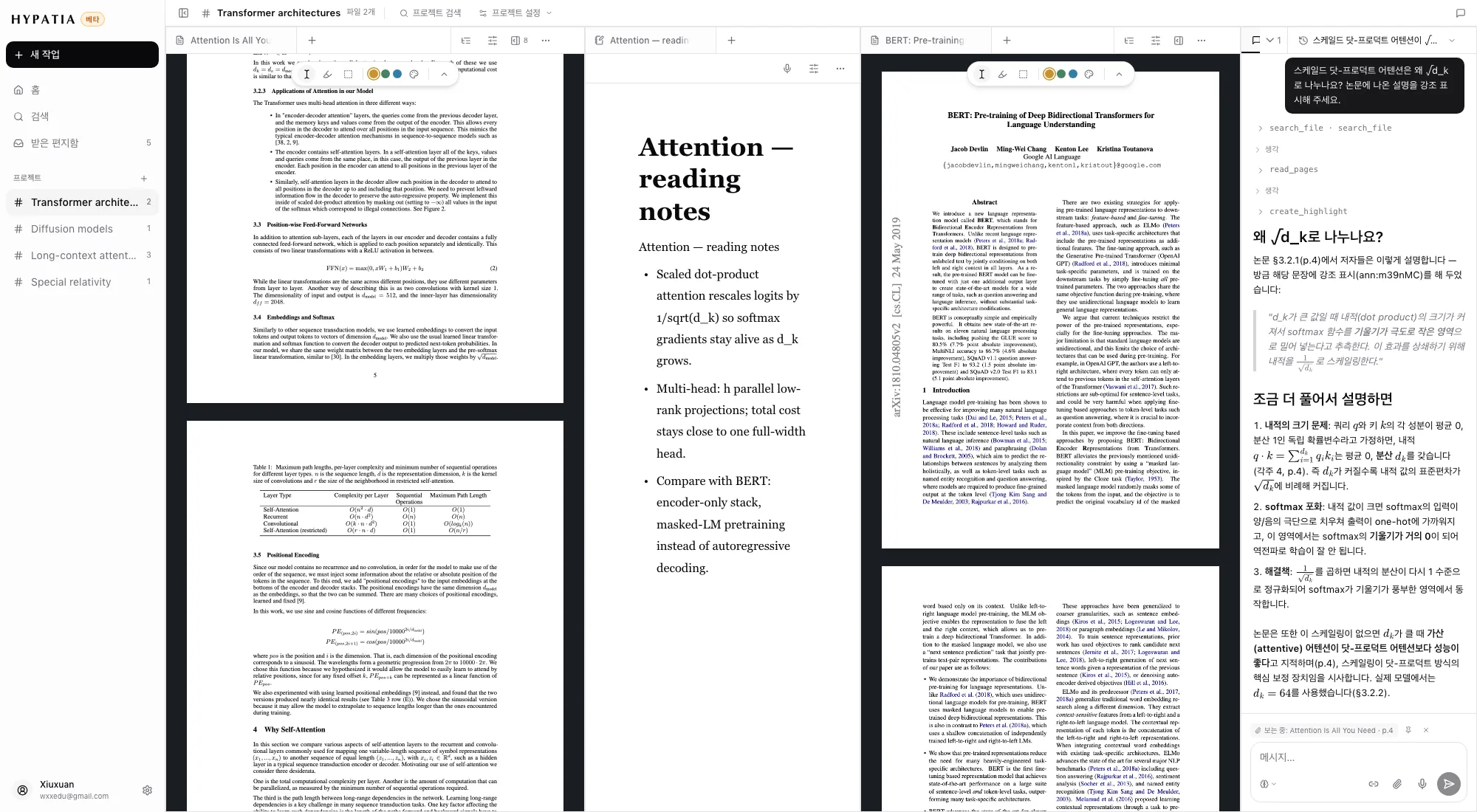The width and height of the screenshot is (1477, 812).
Task: Select area selection tool in Attention paper toolbar
Action: coord(349,74)
